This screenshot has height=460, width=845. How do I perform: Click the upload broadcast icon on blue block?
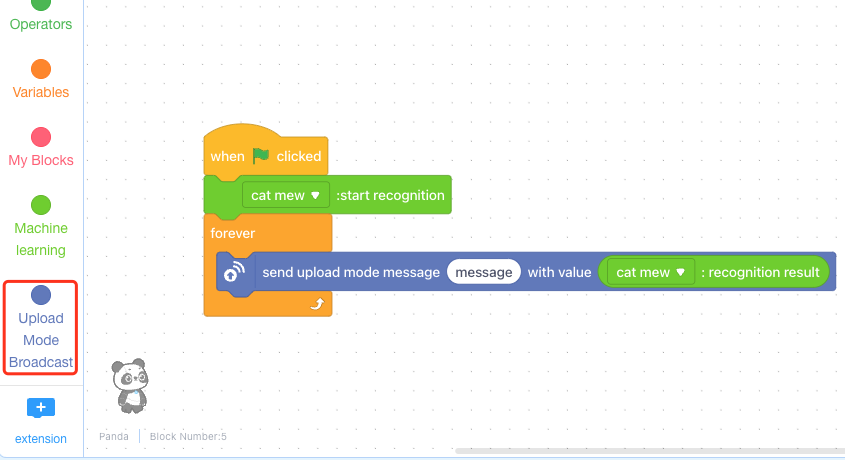point(234,271)
